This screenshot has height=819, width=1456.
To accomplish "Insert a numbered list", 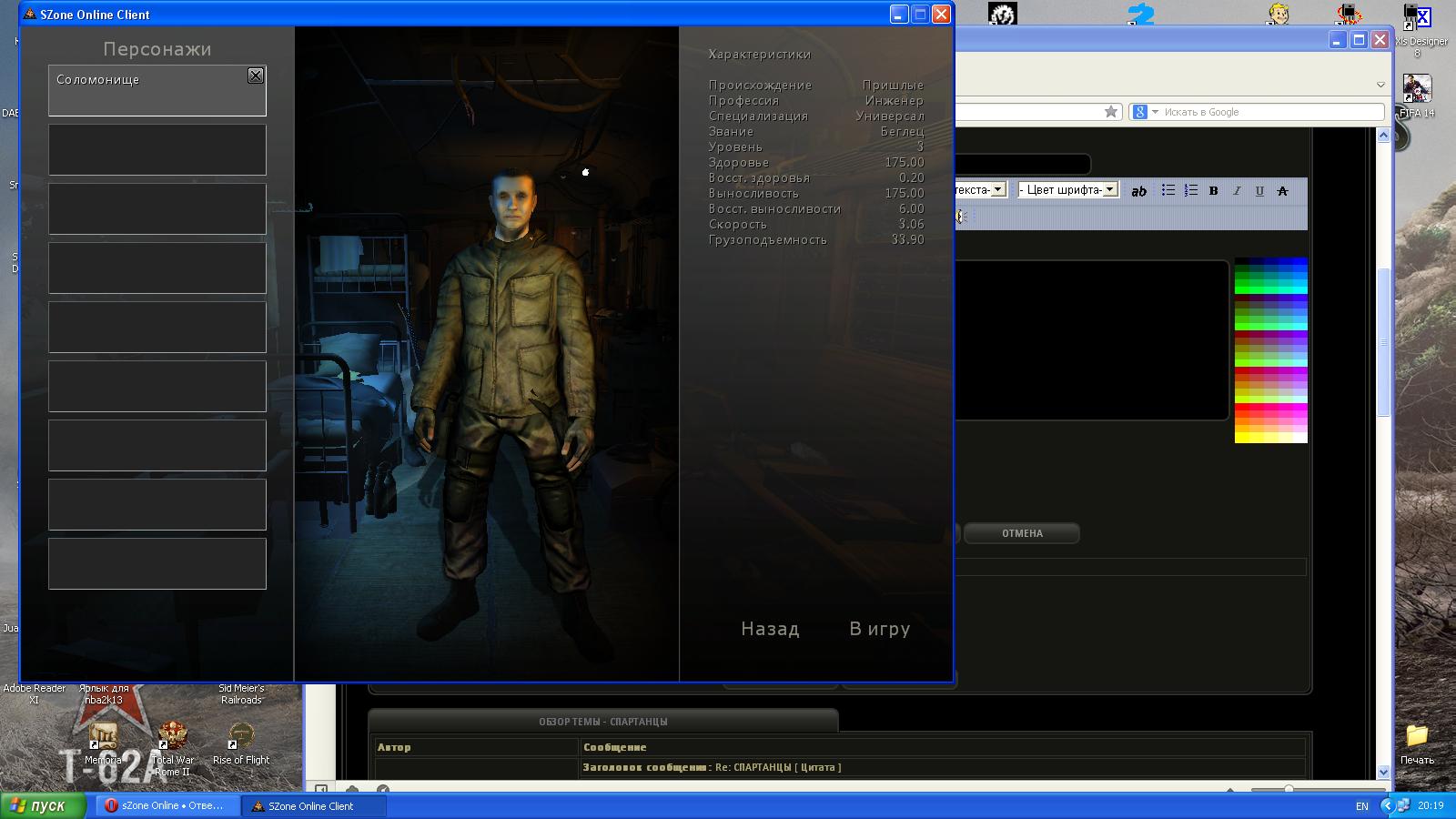I will [x=1190, y=190].
